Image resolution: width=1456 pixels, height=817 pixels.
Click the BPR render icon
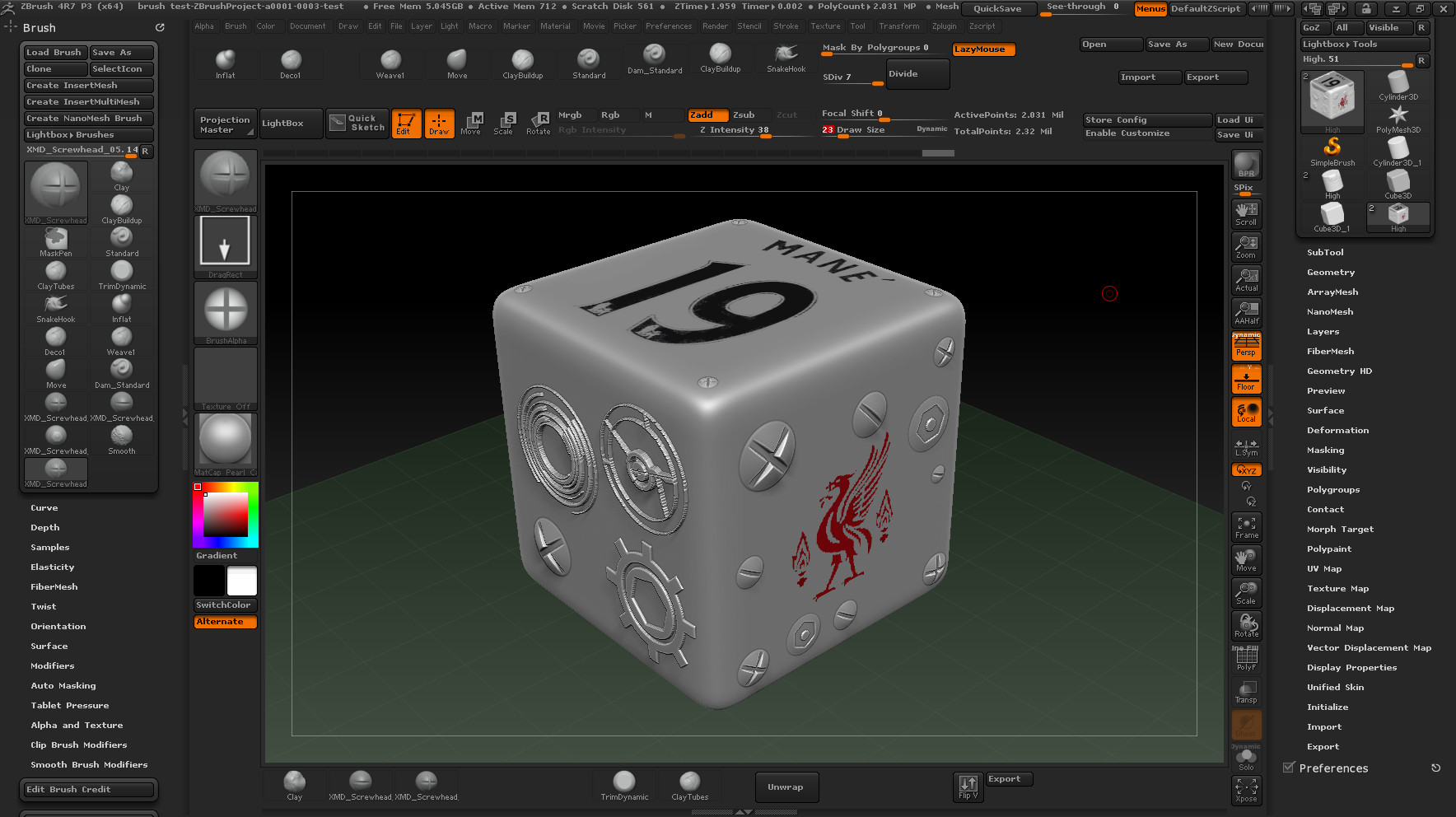[1246, 165]
